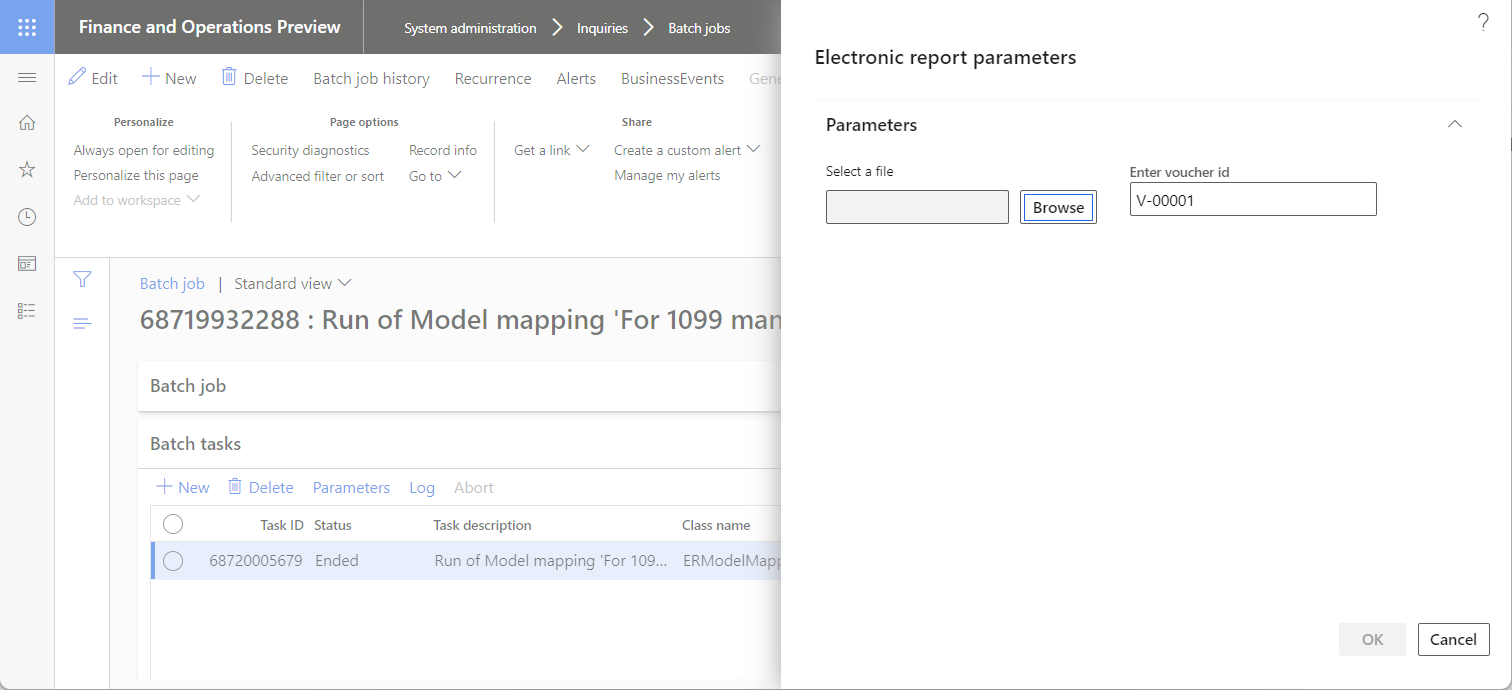The height and width of the screenshot is (690, 1512).
Task: View recent pages using the clock icon
Action: click(x=27, y=216)
